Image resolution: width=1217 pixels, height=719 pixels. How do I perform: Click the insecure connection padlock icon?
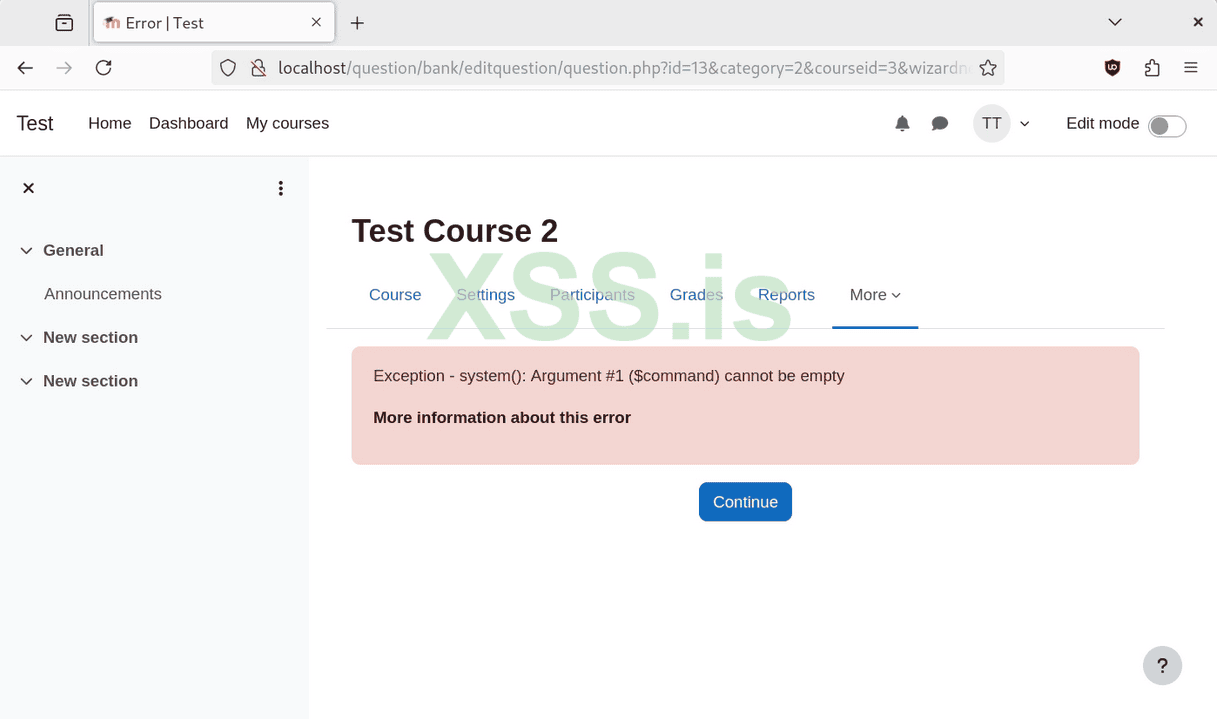coord(258,68)
